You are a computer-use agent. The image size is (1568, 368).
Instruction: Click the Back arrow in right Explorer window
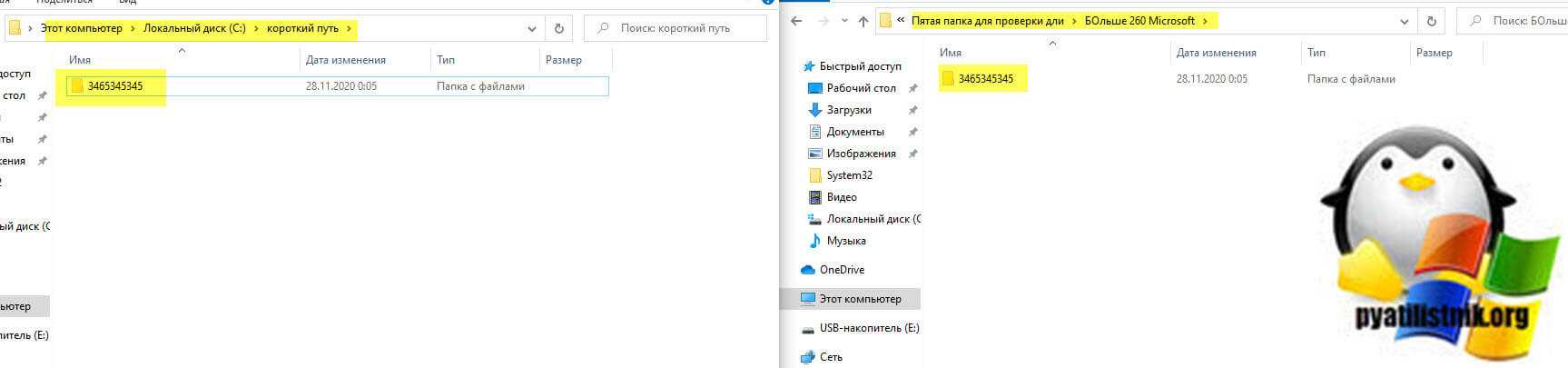click(796, 21)
